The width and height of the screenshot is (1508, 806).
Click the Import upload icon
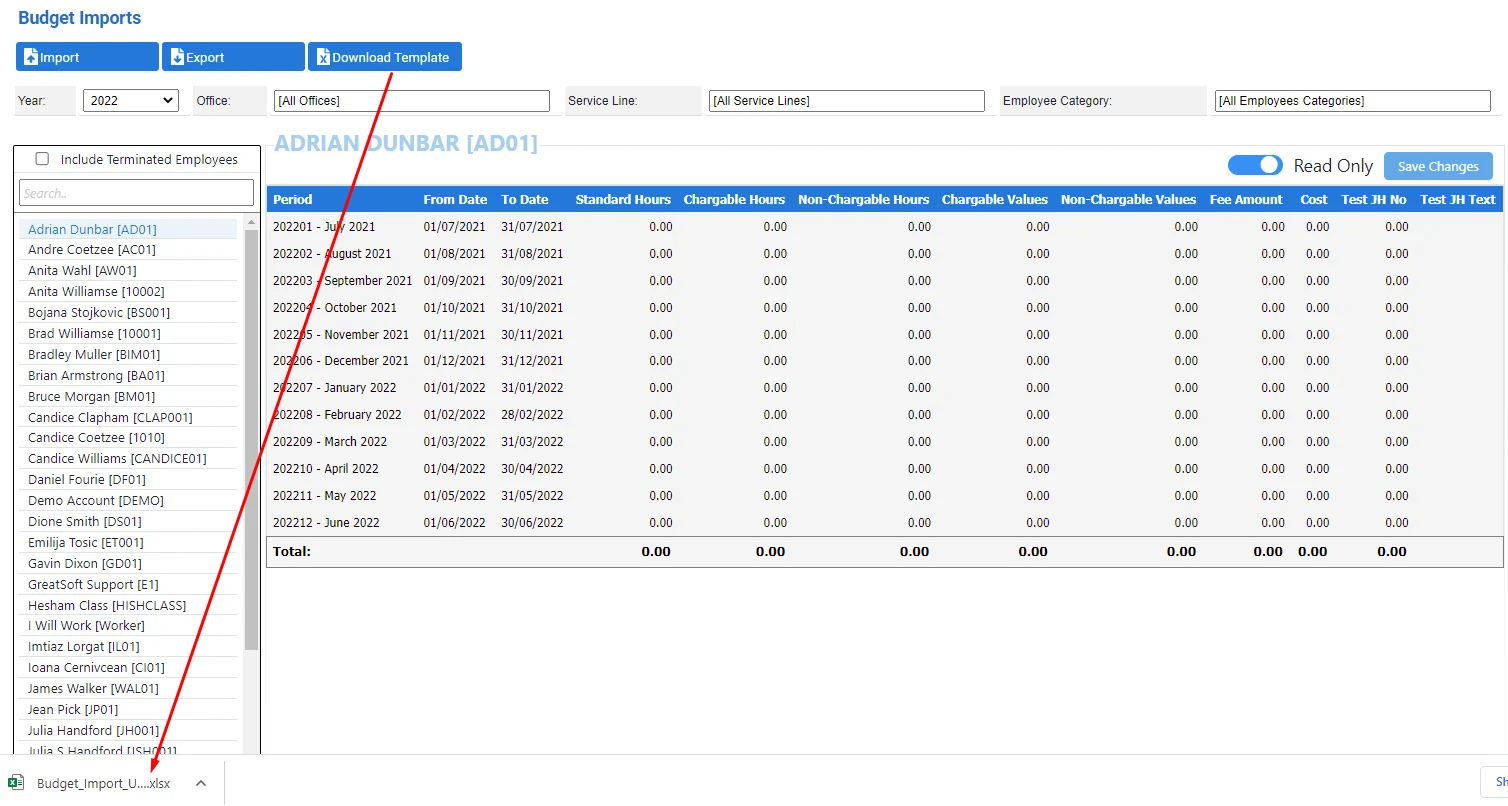coord(31,57)
